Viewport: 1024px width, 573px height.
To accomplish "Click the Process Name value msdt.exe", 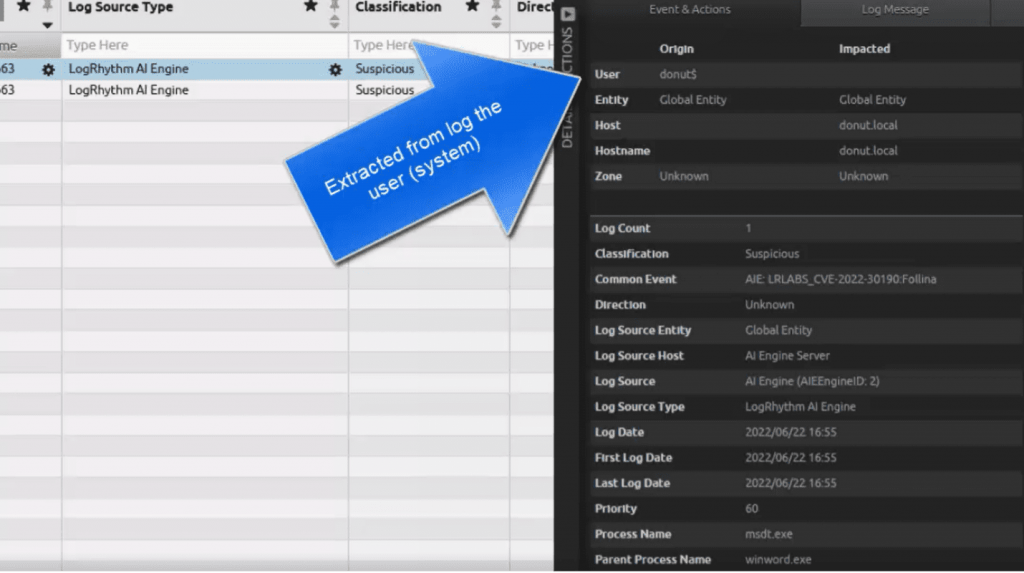I will point(769,534).
